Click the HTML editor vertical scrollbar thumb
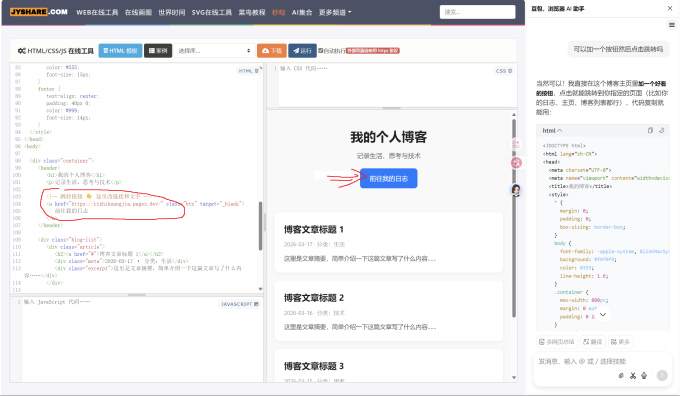This screenshot has width=680, height=396. [260, 226]
